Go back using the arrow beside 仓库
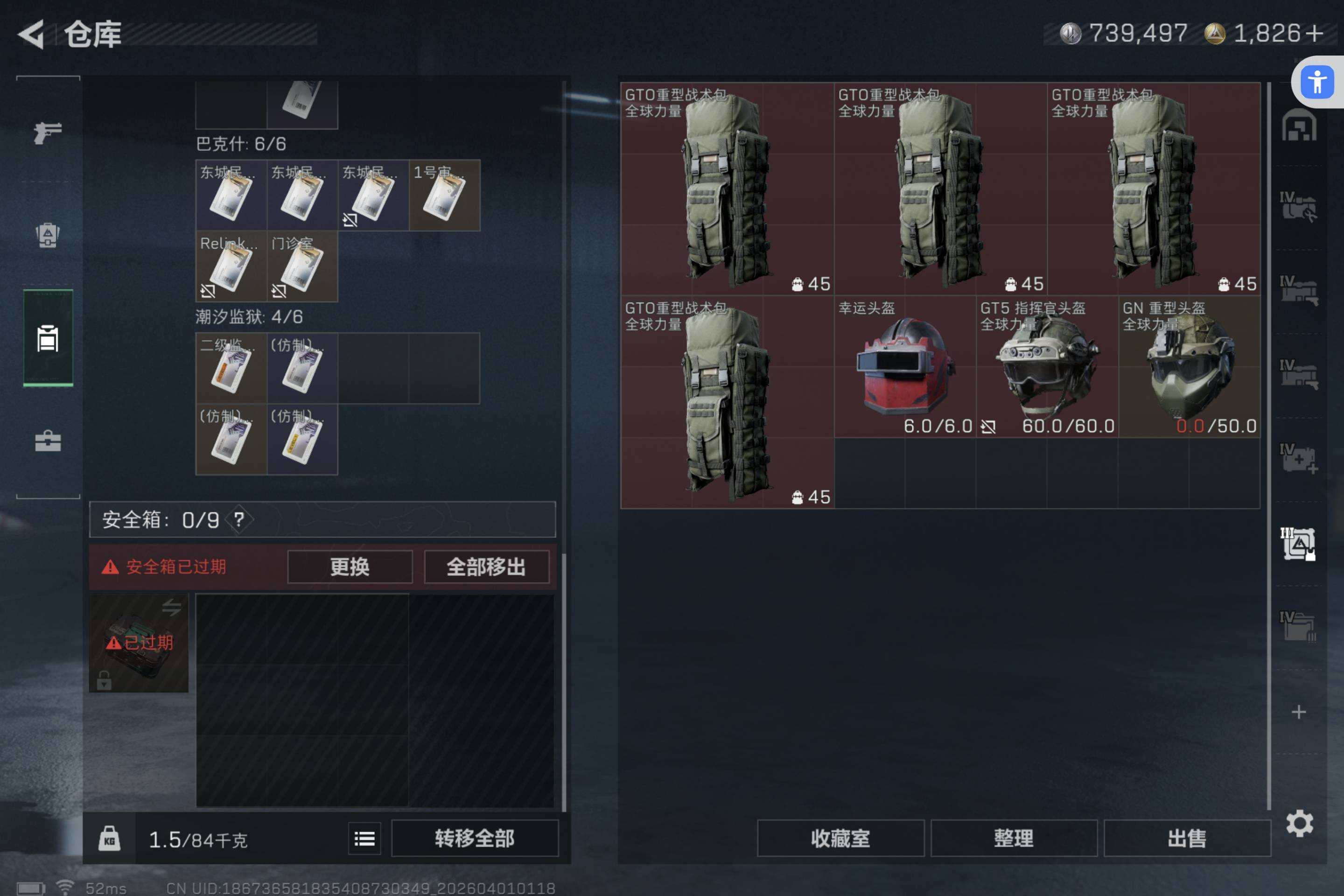The width and height of the screenshot is (1344, 896). coord(31,34)
